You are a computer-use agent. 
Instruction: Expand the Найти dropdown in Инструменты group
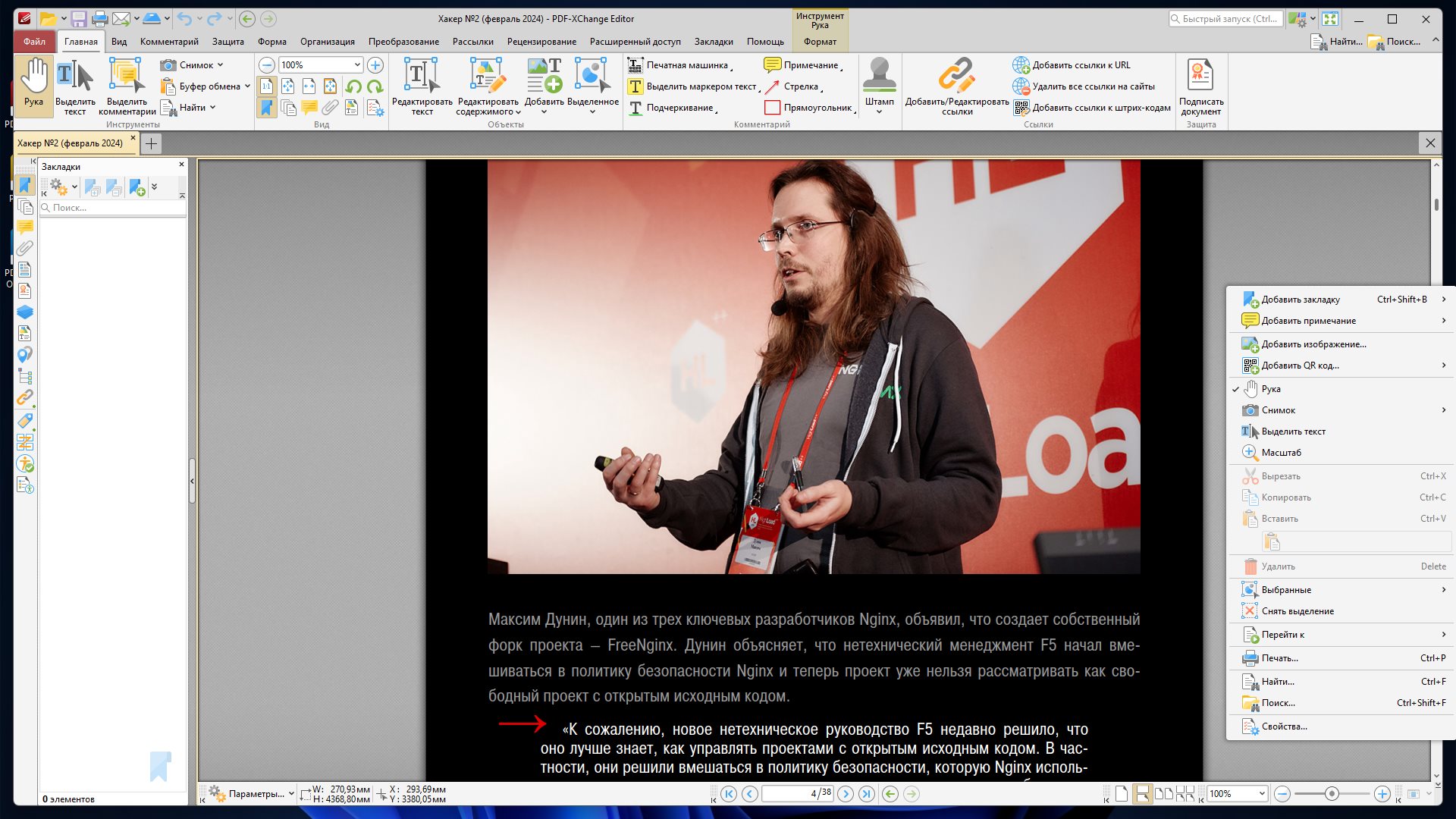pos(212,108)
